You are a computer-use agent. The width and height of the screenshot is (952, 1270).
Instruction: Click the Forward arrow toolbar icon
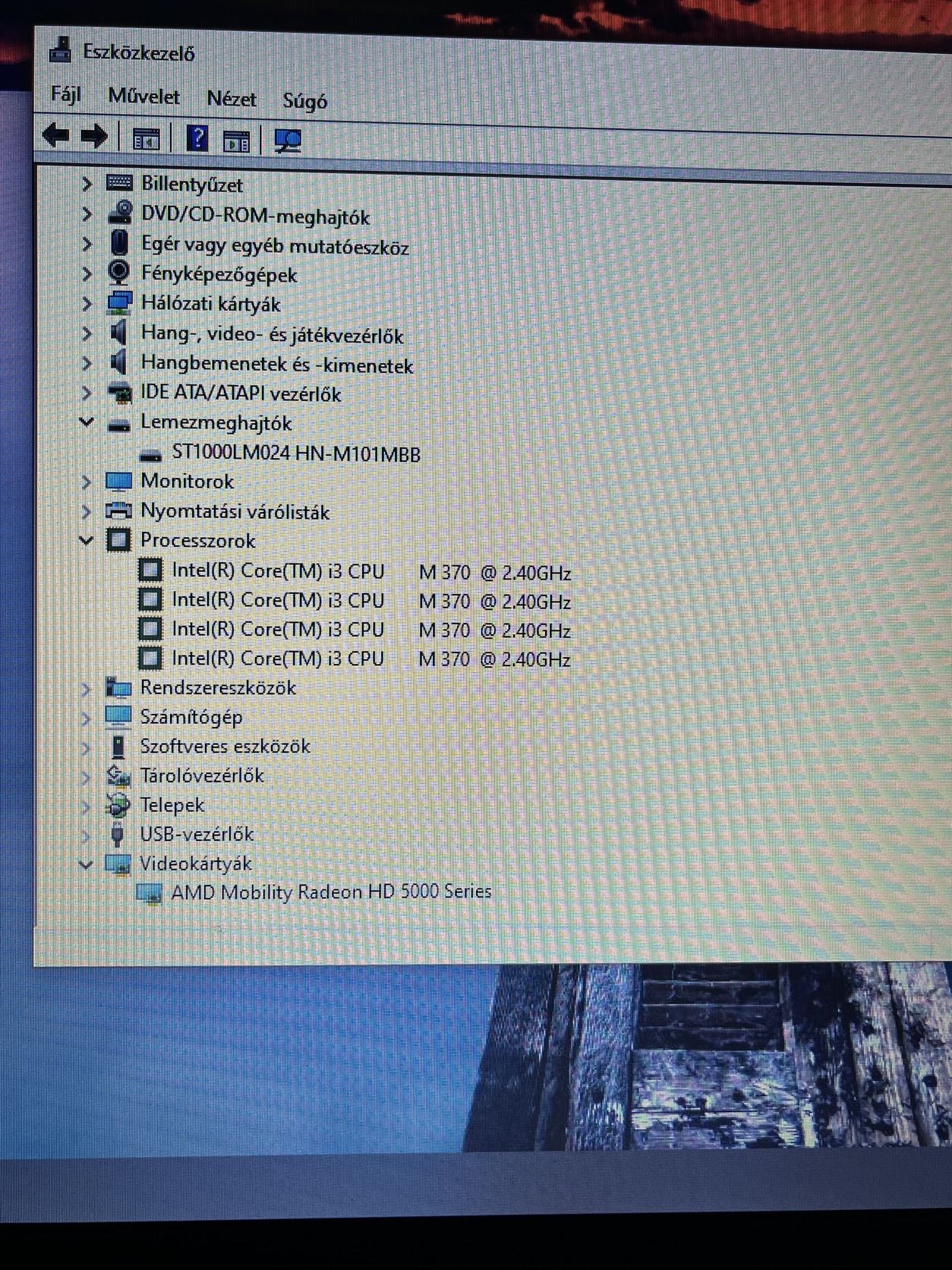(94, 137)
